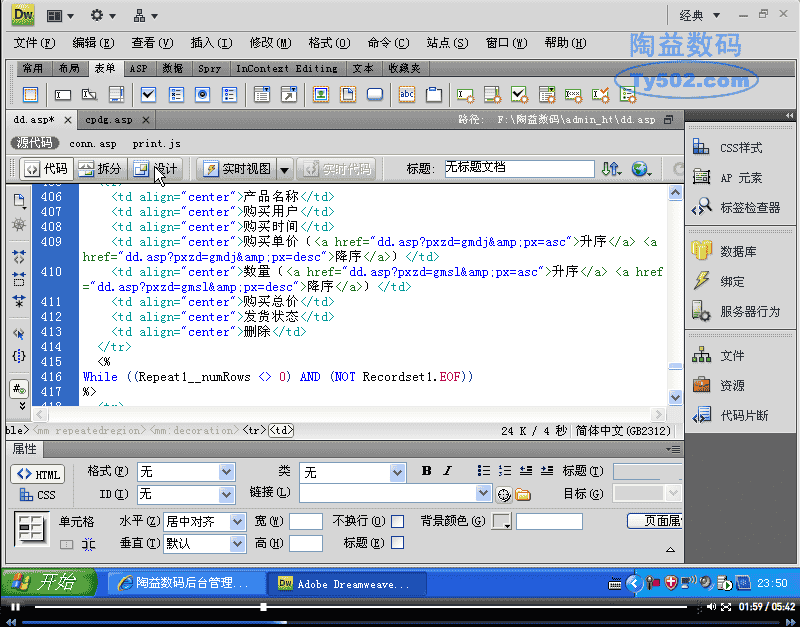Insert a radio button form element
This screenshot has height=627, width=800.
[x=202, y=95]
